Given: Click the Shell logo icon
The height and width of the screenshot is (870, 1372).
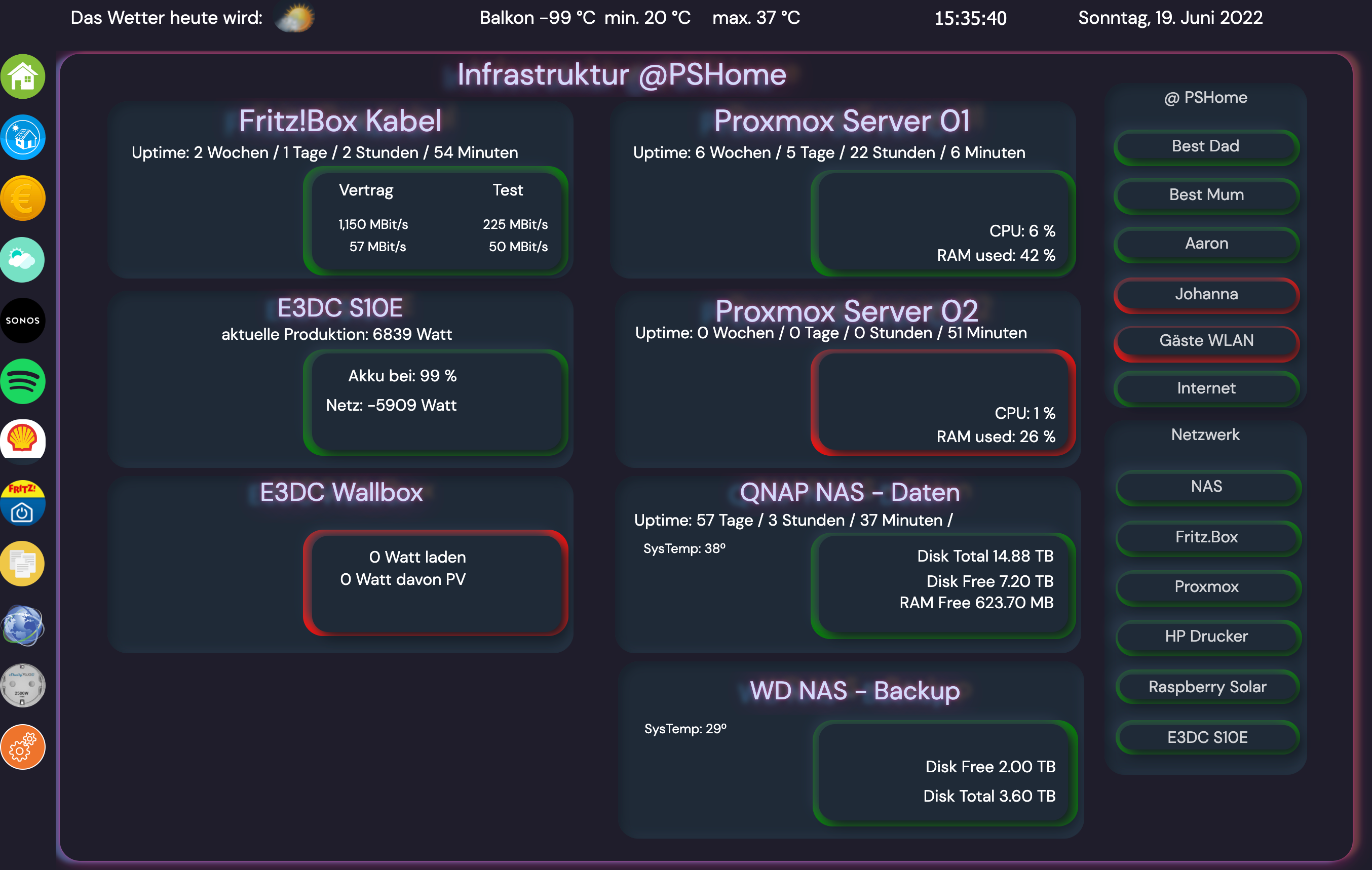Looking at the screenshot, I should tap(23, 439).
